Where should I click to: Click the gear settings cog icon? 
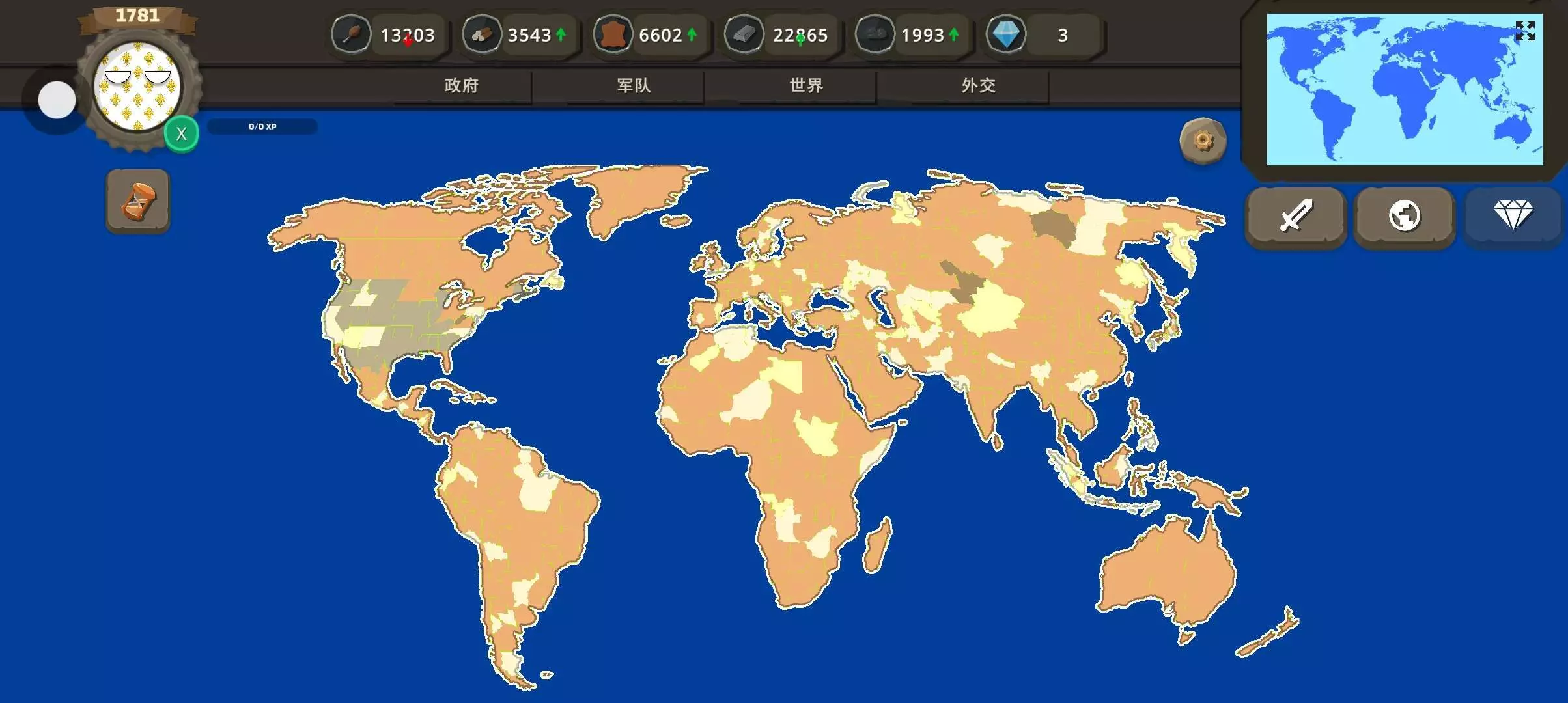(1203, 141)
